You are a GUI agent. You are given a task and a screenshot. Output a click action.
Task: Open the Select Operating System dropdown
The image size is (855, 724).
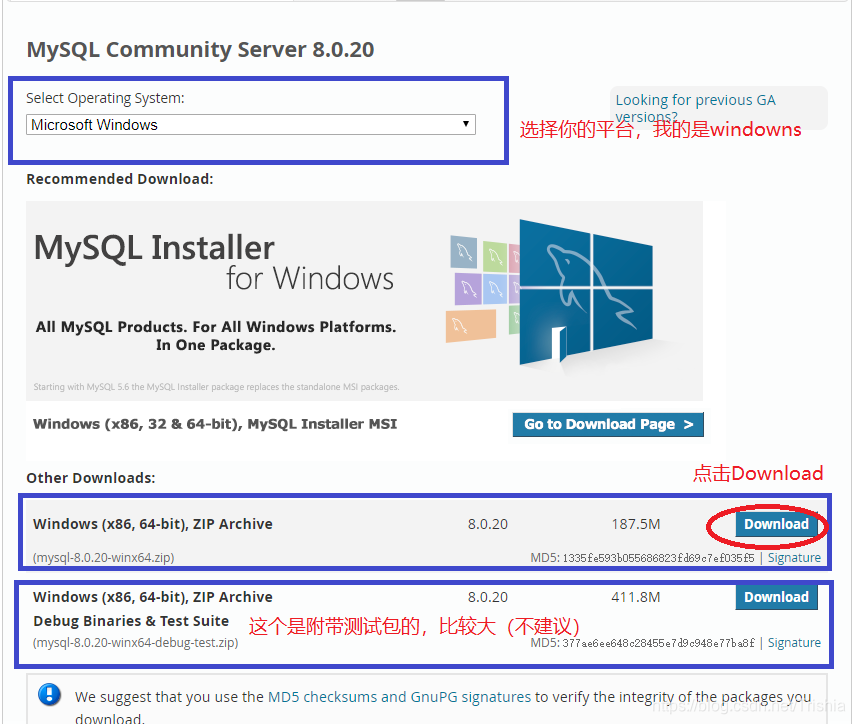[251, 125]
